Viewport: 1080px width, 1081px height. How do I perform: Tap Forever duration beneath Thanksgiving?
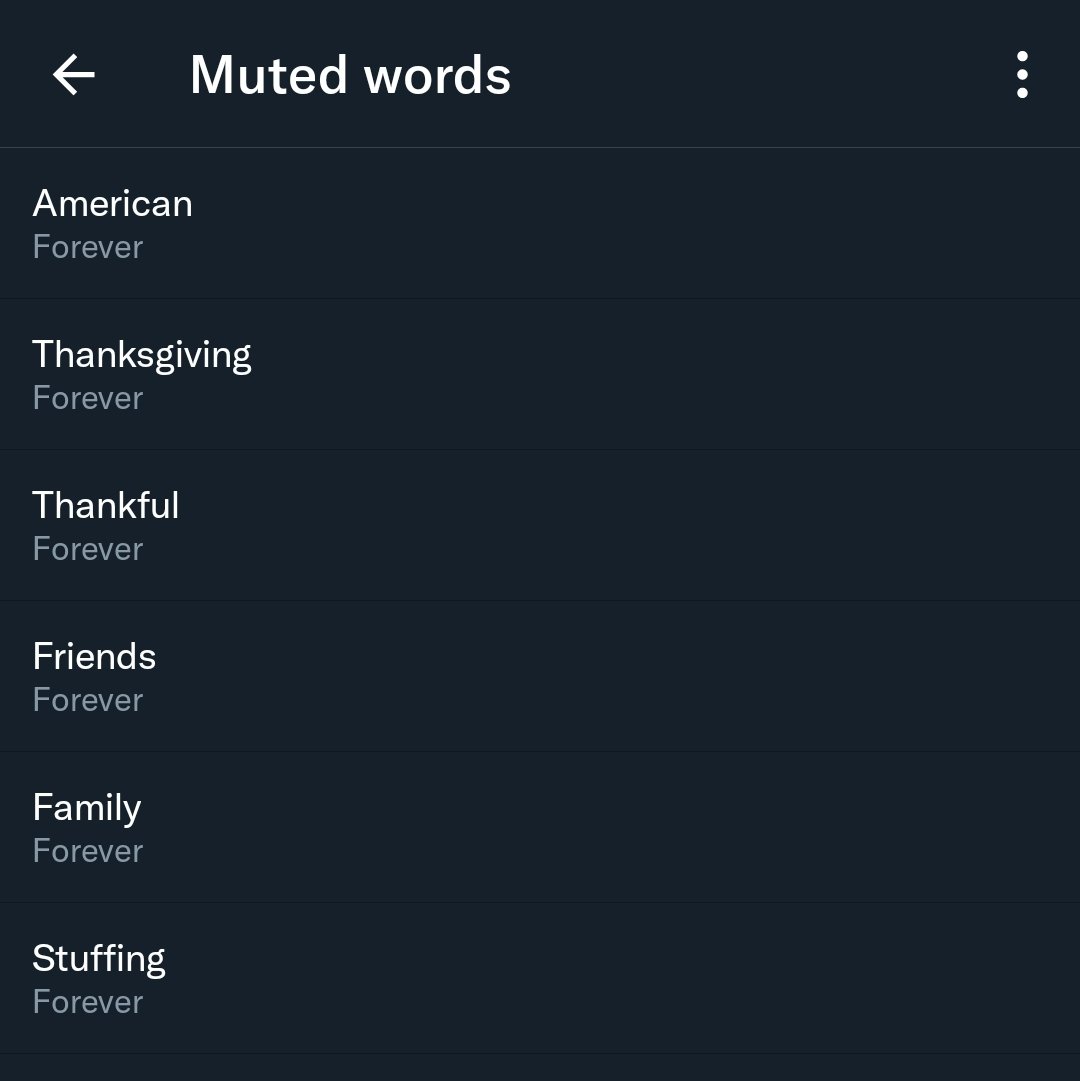(88, 398)
